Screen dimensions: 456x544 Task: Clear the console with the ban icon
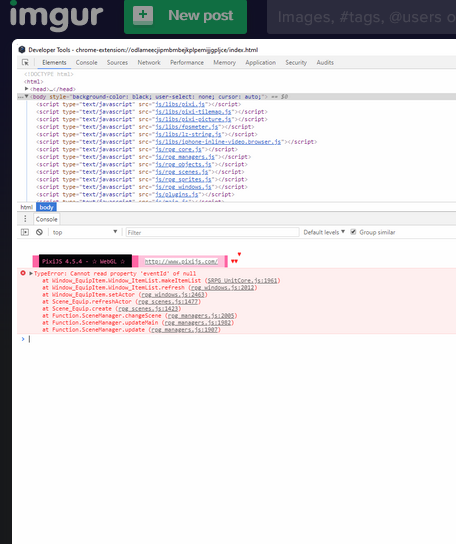39,232
